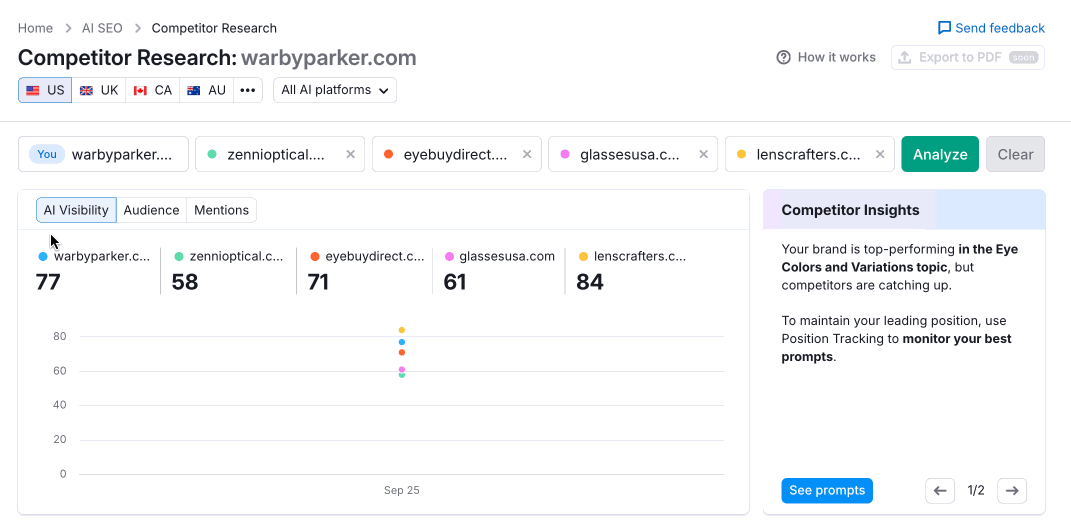Image resolution: width=1071 pixels, height=529 pixels.
Task: Remove eyebuydirect competitor with its X
Action: pos(527,154)
